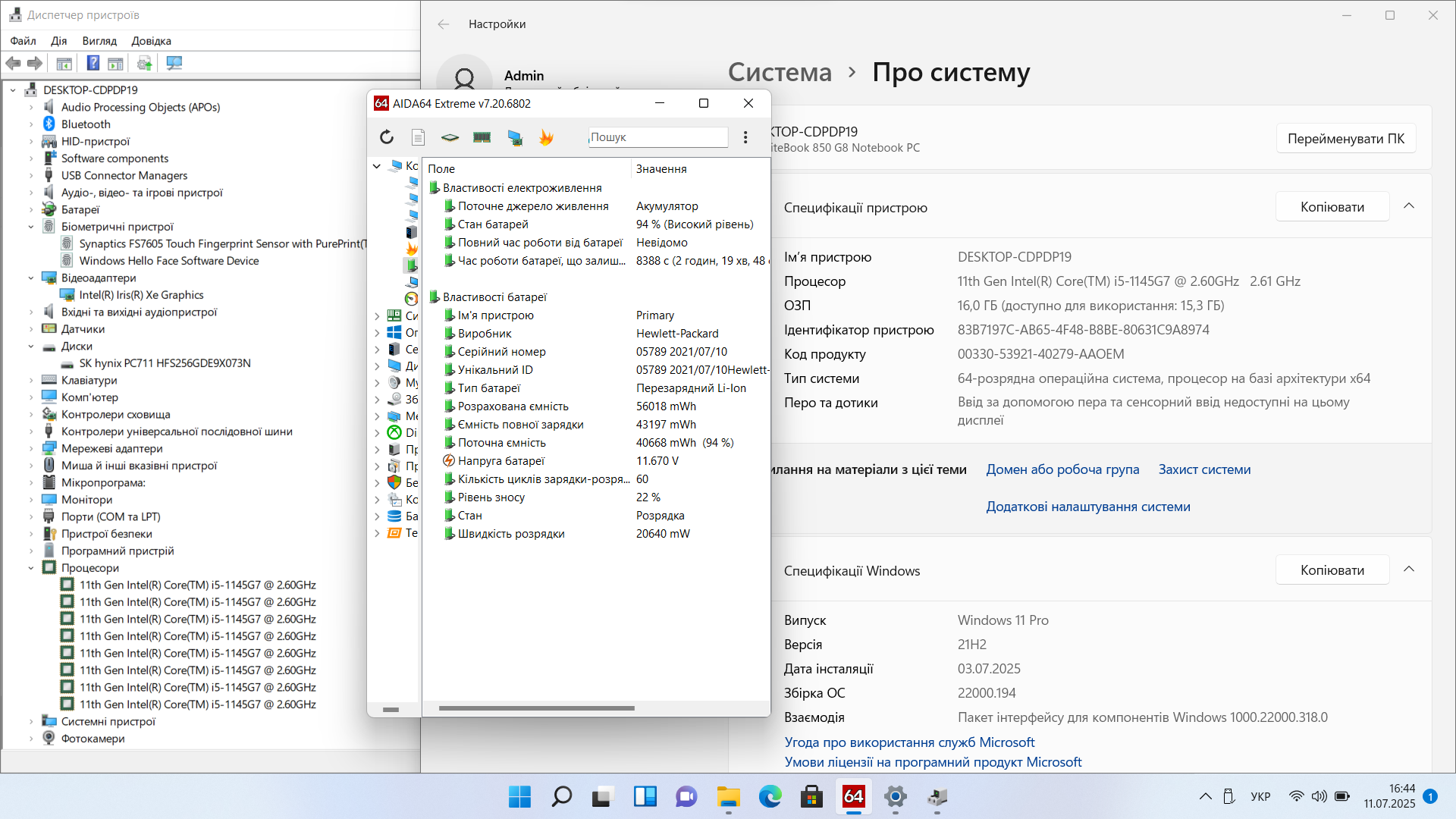
Task: Click the blue help icon in Device Manager
Action: tap(93, 64)
